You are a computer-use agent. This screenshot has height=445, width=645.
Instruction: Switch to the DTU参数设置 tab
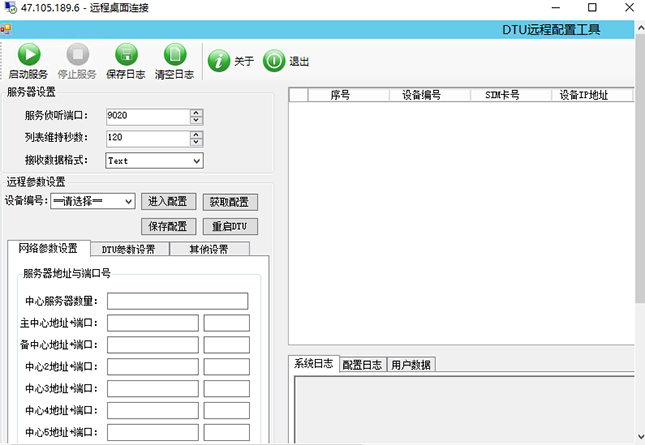pyautogui.click(x=128, y=249)
